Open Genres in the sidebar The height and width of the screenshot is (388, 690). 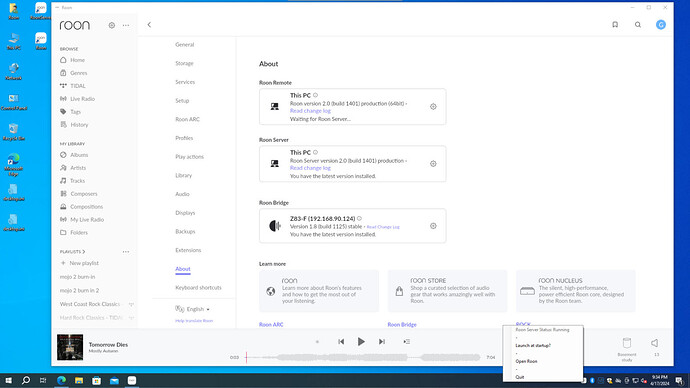[x=79, y=73]
